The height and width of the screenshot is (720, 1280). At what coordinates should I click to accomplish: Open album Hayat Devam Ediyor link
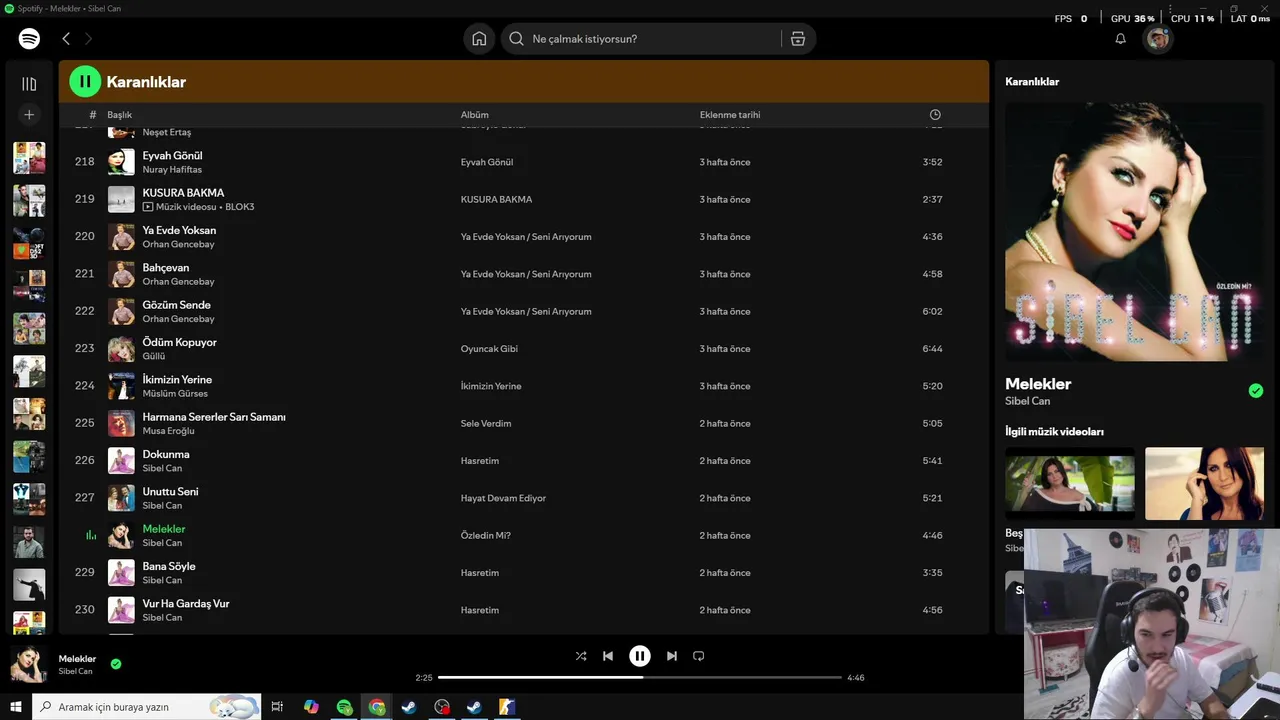[503, 498]
